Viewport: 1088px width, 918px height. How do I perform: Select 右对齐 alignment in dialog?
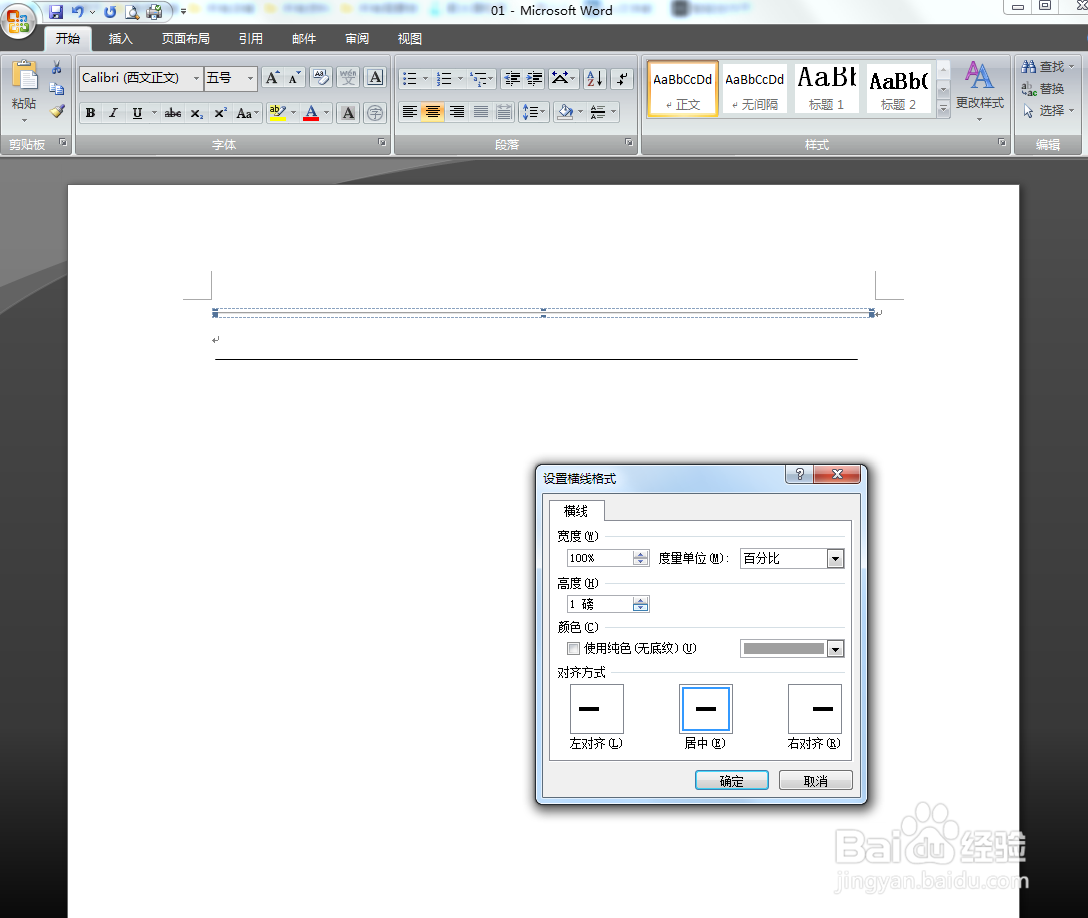pos(815,708)
